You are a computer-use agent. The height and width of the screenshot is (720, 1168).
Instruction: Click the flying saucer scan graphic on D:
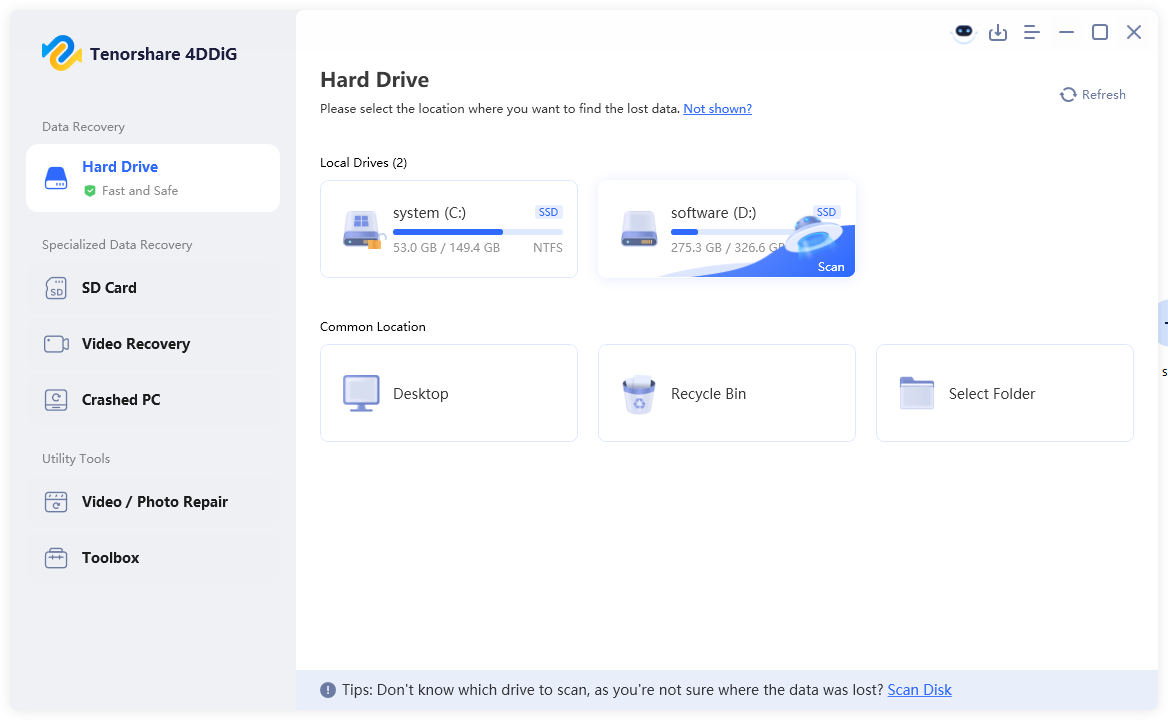pyautogui.click(x=815, y=235)
